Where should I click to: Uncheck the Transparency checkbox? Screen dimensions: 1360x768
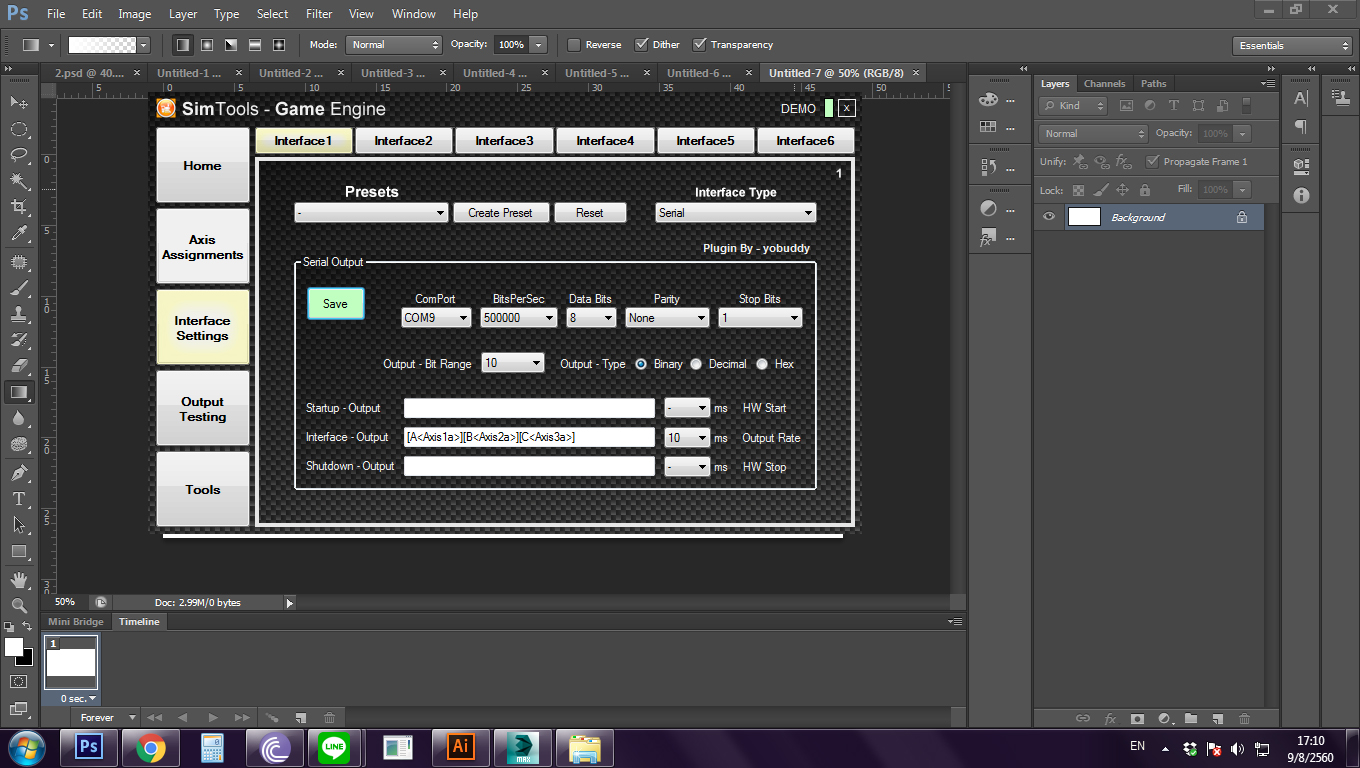[x=700, y=45]
